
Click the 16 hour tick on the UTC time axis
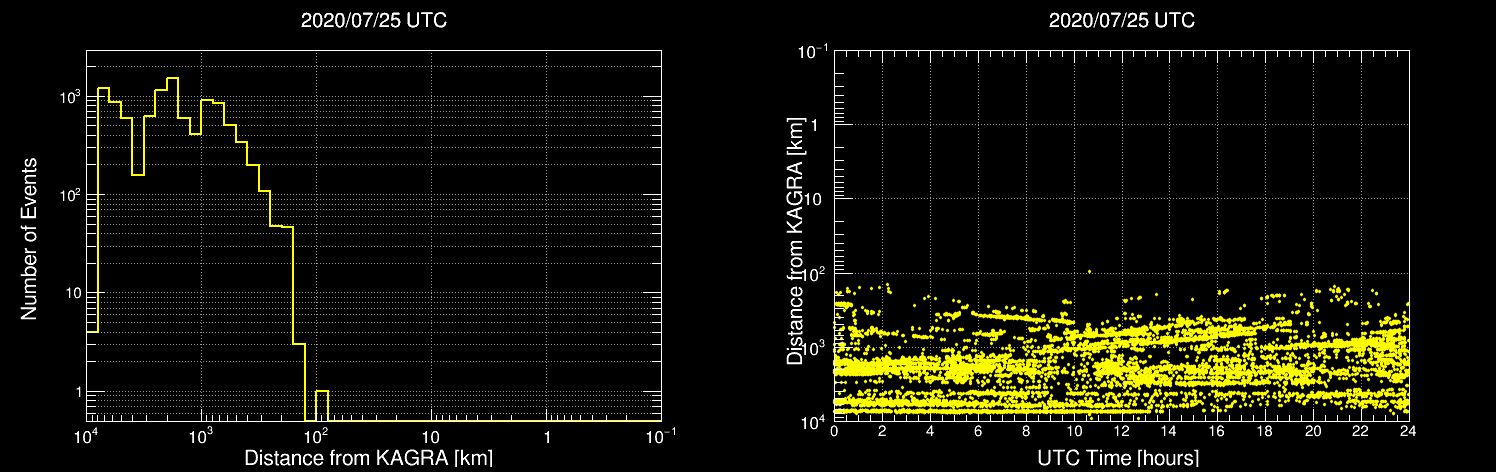(1217, 431)
